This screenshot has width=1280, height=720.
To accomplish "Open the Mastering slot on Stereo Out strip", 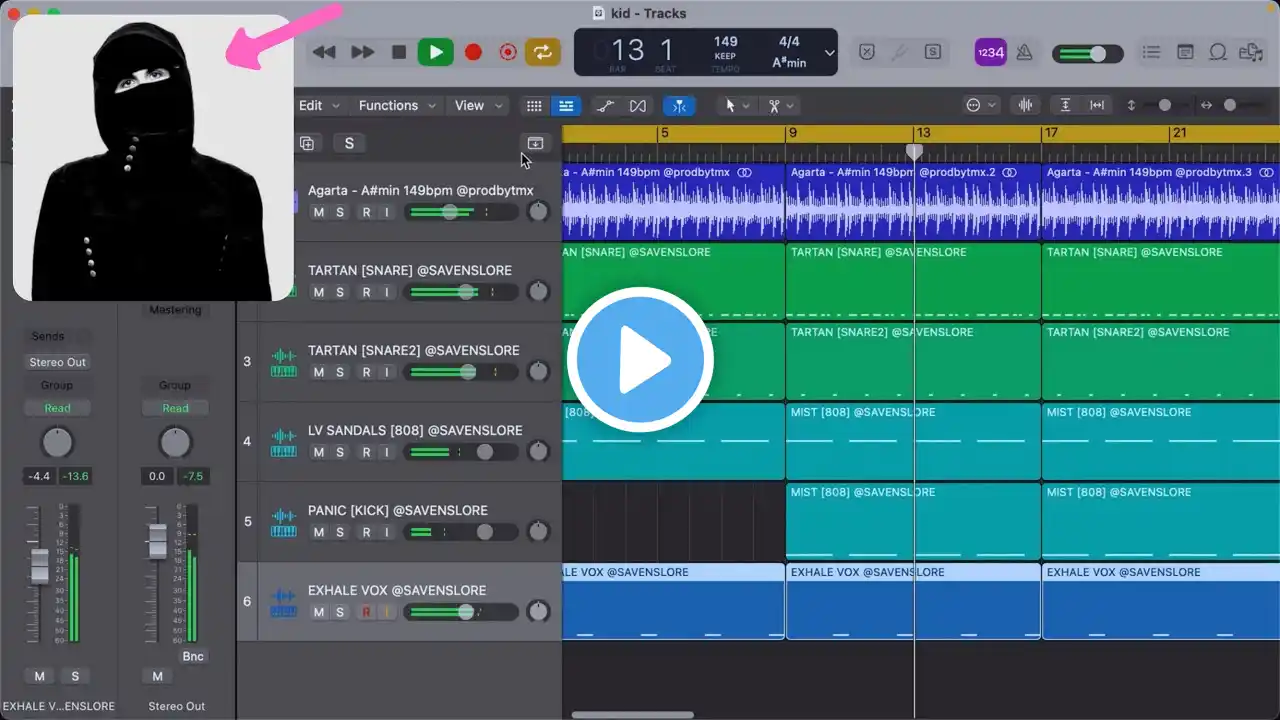I will pos(175,310).
